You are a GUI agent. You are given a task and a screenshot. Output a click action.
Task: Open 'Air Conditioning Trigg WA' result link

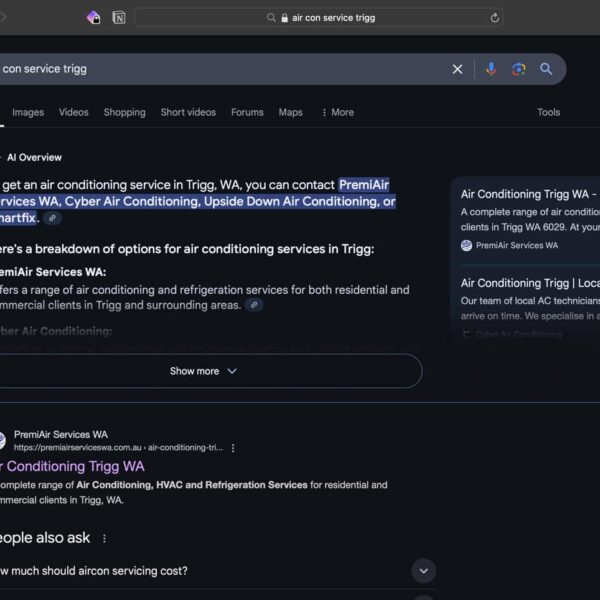(x=72, y=466)
